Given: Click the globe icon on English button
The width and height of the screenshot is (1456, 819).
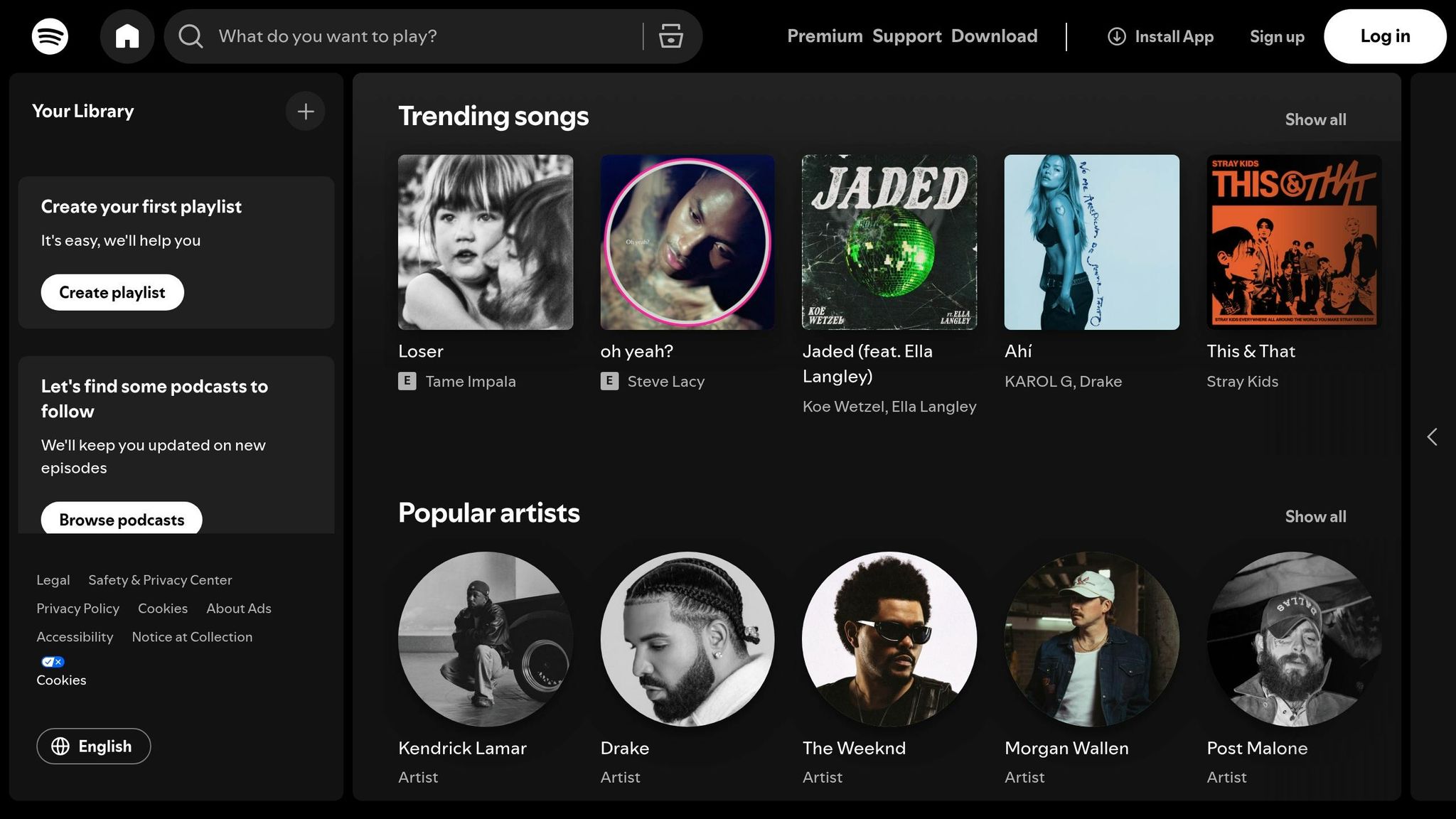Looking at the screenshot, I should coord(60,746).
